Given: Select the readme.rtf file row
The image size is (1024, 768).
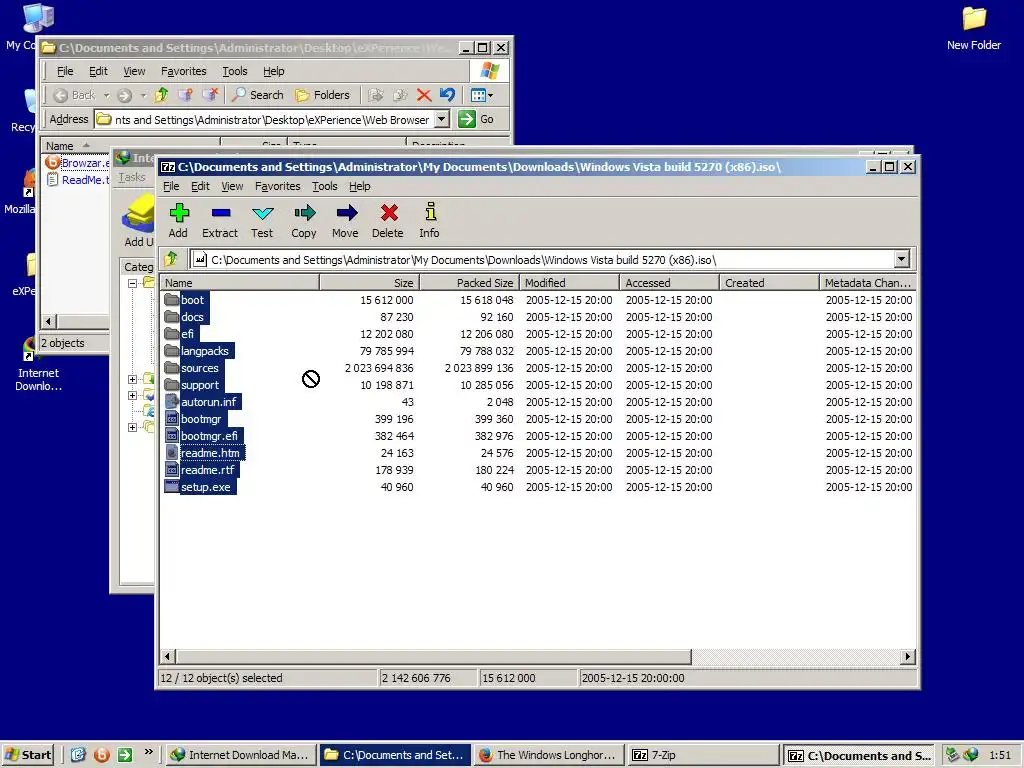Looking at the screenshot, I should click(538, 470).
